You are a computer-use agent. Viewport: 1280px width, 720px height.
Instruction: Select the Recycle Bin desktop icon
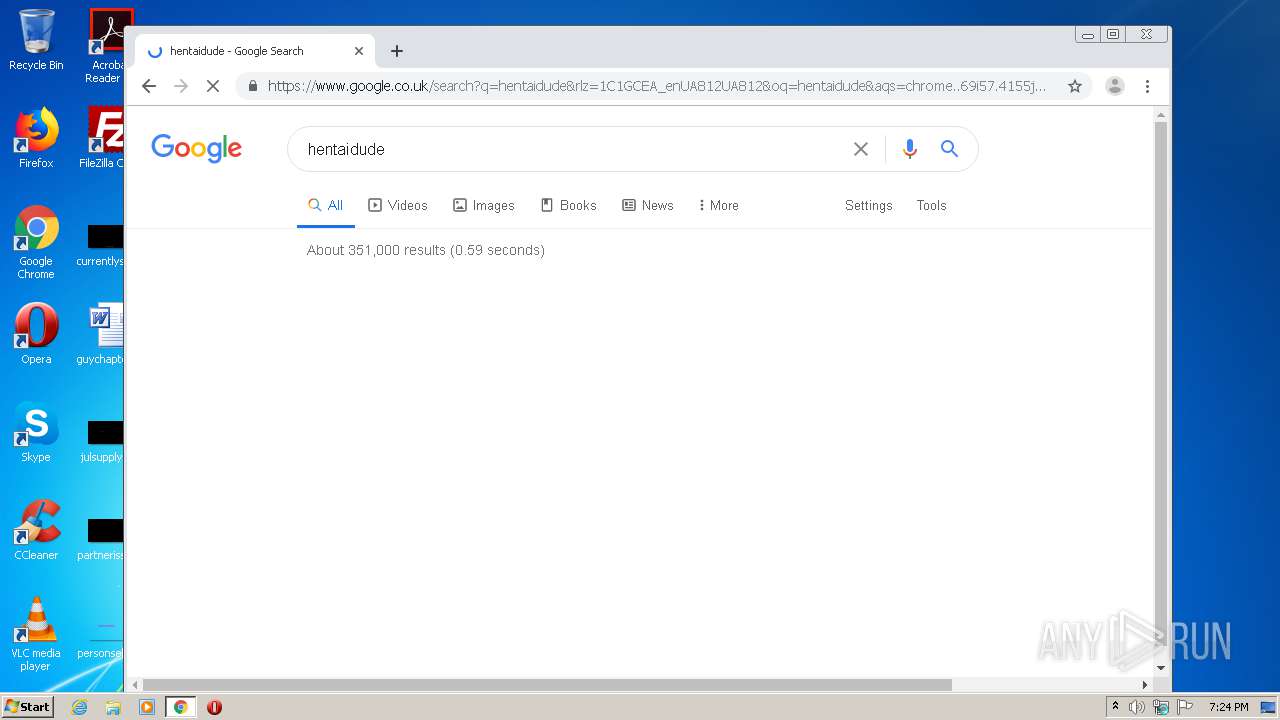pos(36,40)
